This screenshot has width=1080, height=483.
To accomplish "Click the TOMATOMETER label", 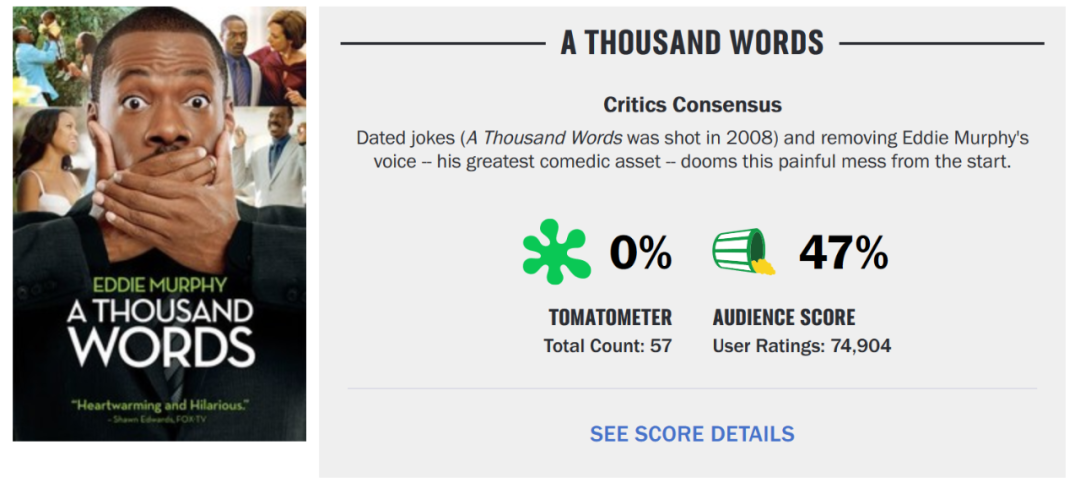I will click(x=610, y=317).
